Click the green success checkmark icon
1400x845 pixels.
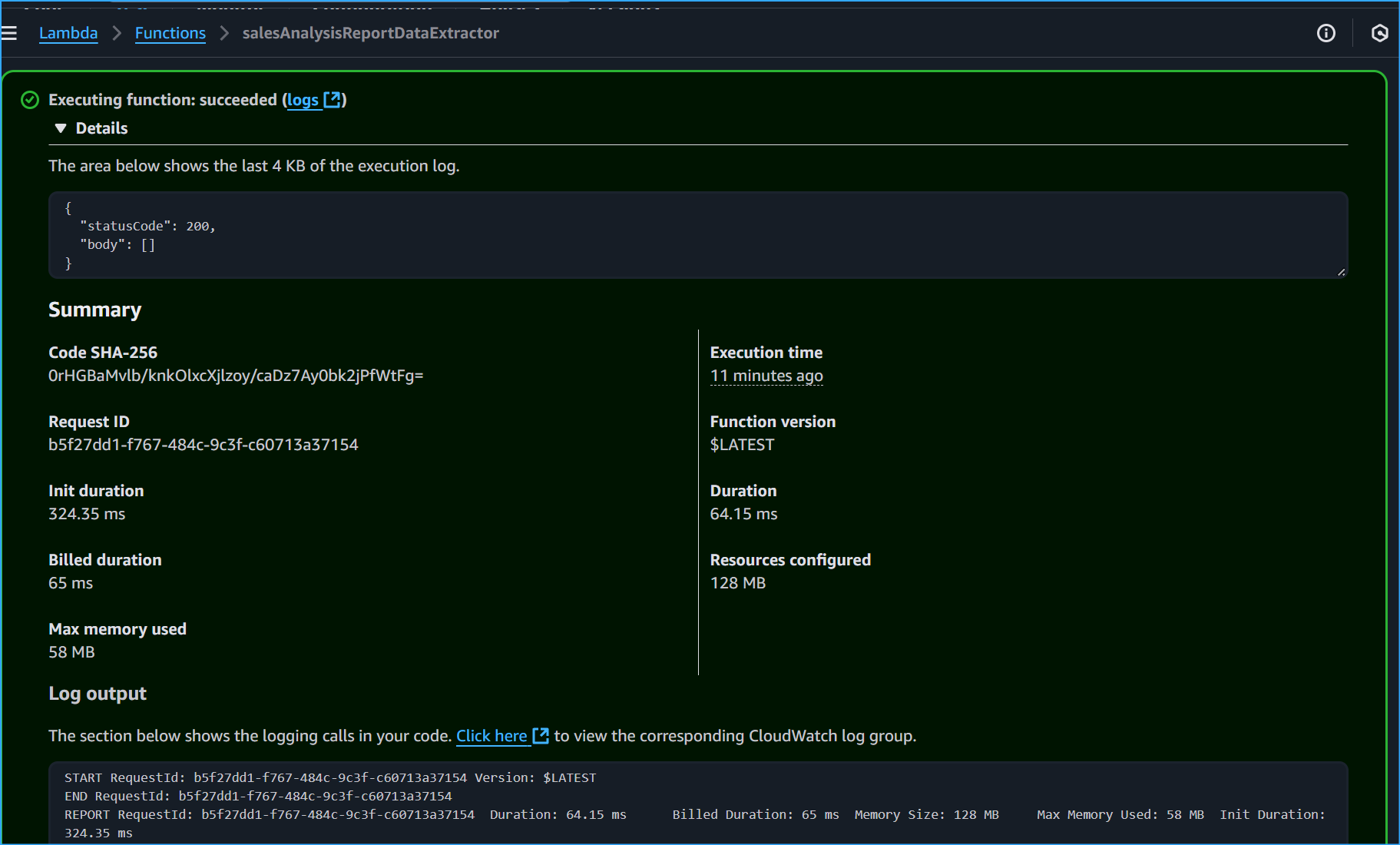pyautogui.click(x=30, y=100)
